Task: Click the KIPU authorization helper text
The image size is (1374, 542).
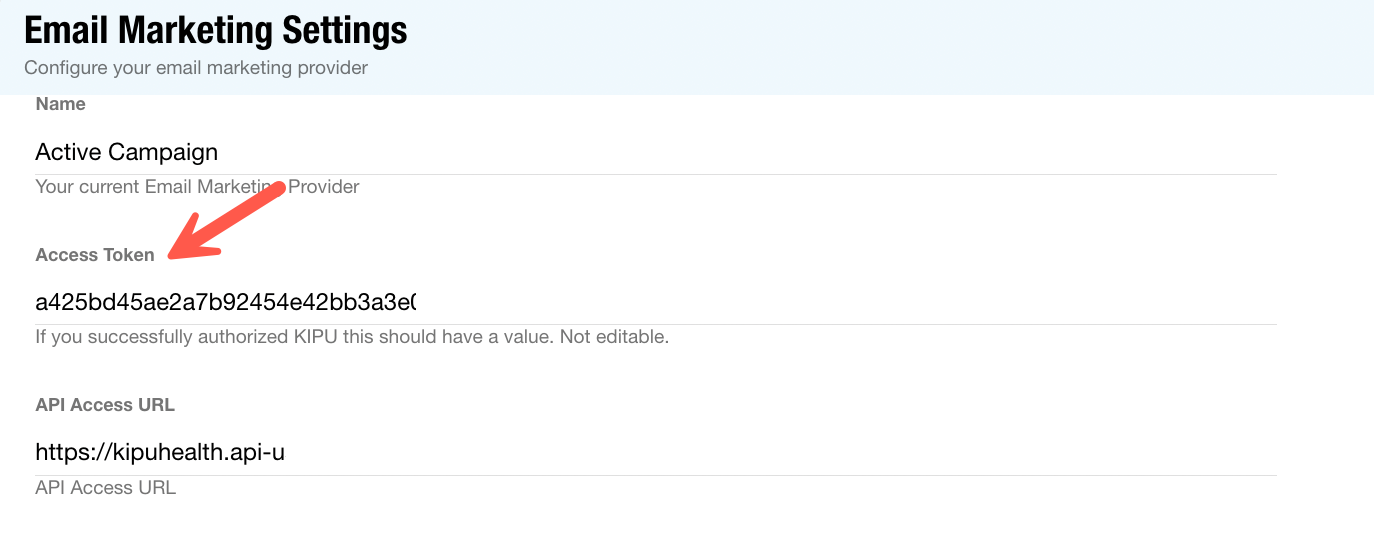Action: tap(351, 337)
